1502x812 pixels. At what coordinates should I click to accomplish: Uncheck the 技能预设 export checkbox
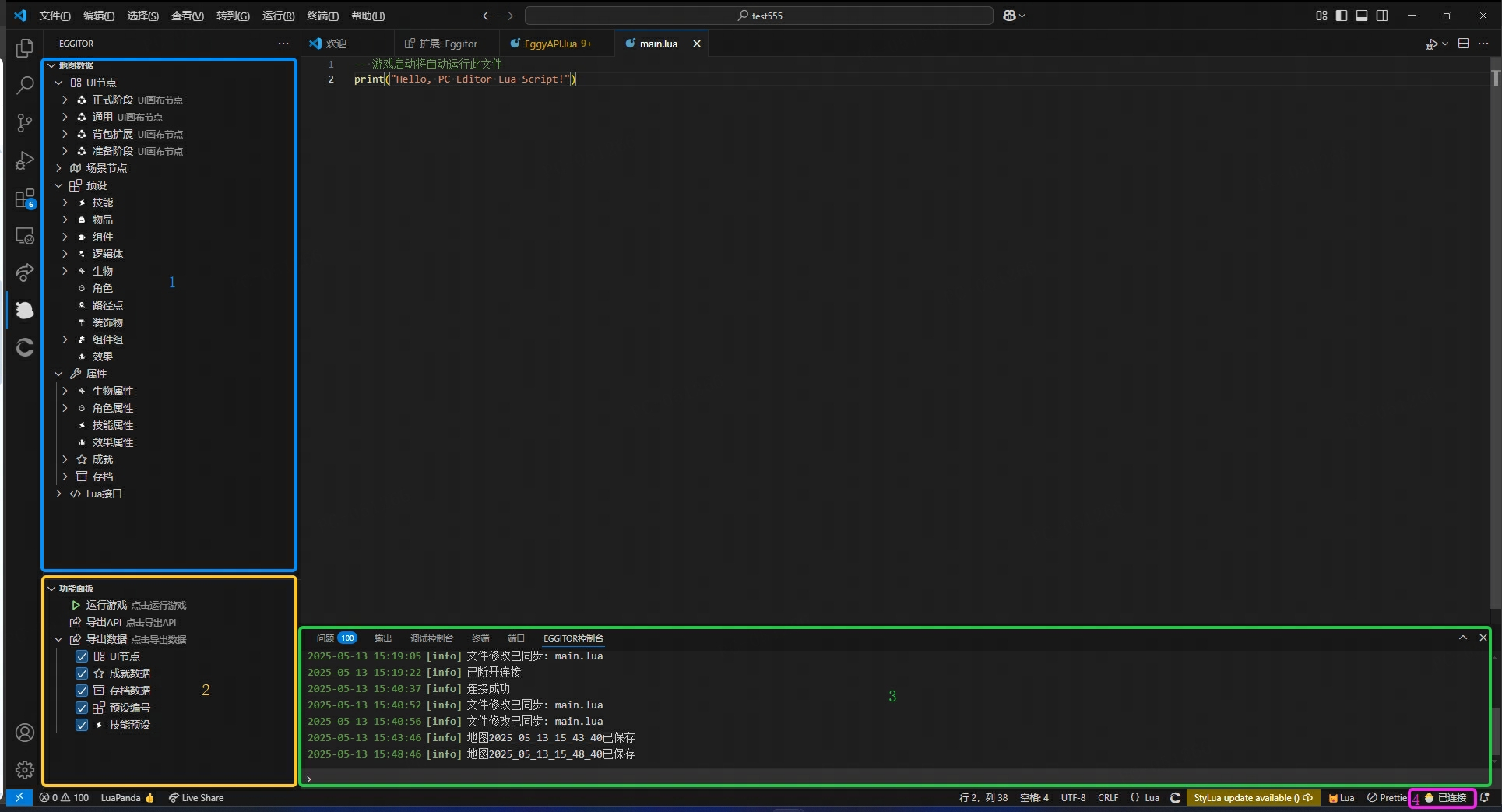82,725
